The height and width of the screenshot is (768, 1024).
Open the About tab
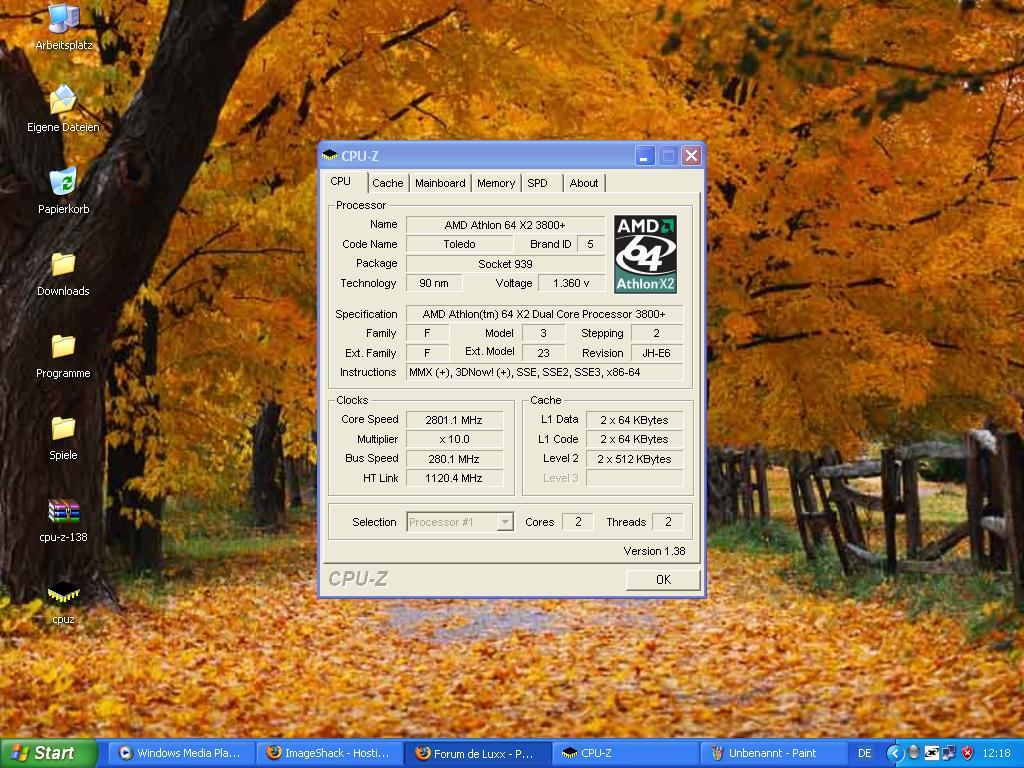coord(584,184)
